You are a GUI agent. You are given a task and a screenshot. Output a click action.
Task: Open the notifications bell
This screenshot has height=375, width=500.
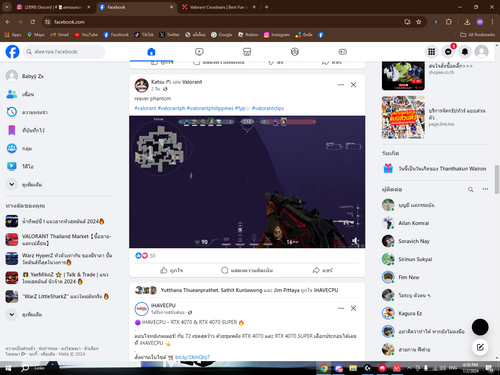pos(465,52)
